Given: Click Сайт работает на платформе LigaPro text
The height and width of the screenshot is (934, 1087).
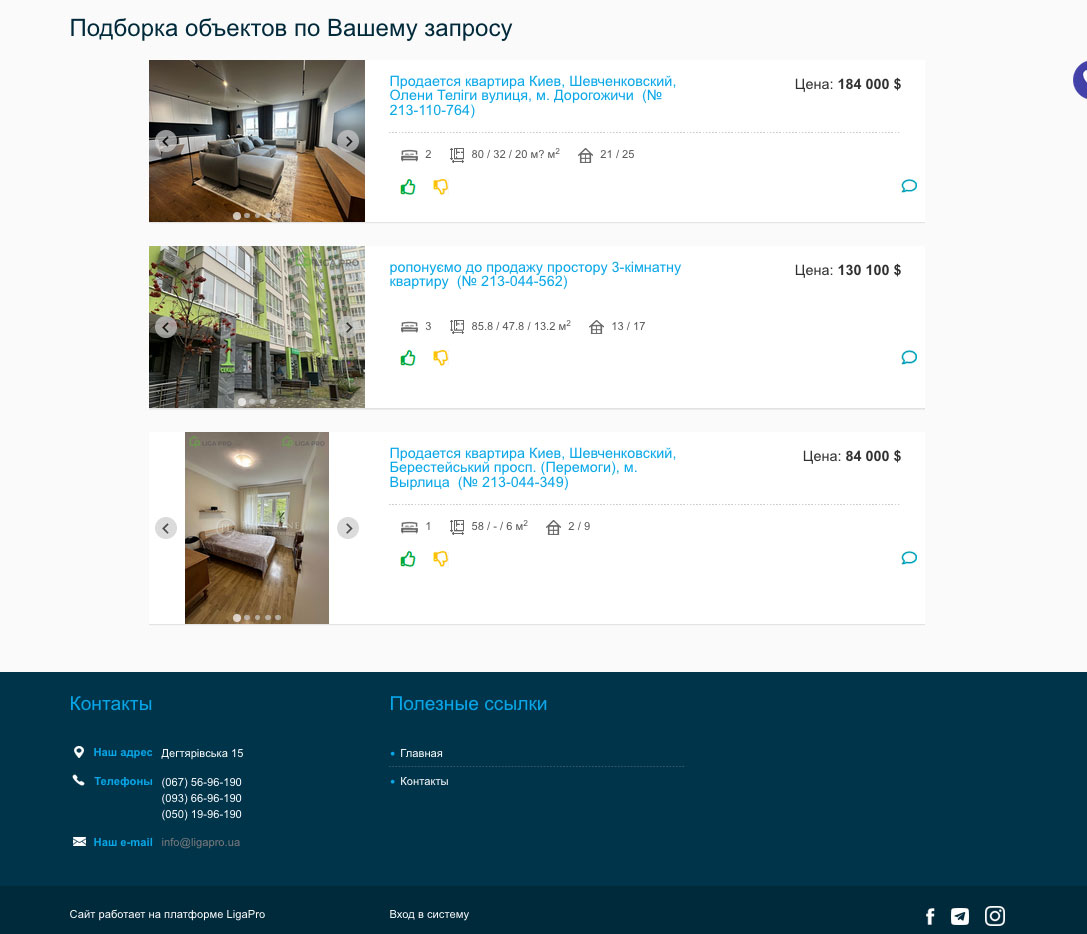Looking at the screenshot, I should click(x=167, y=914).
